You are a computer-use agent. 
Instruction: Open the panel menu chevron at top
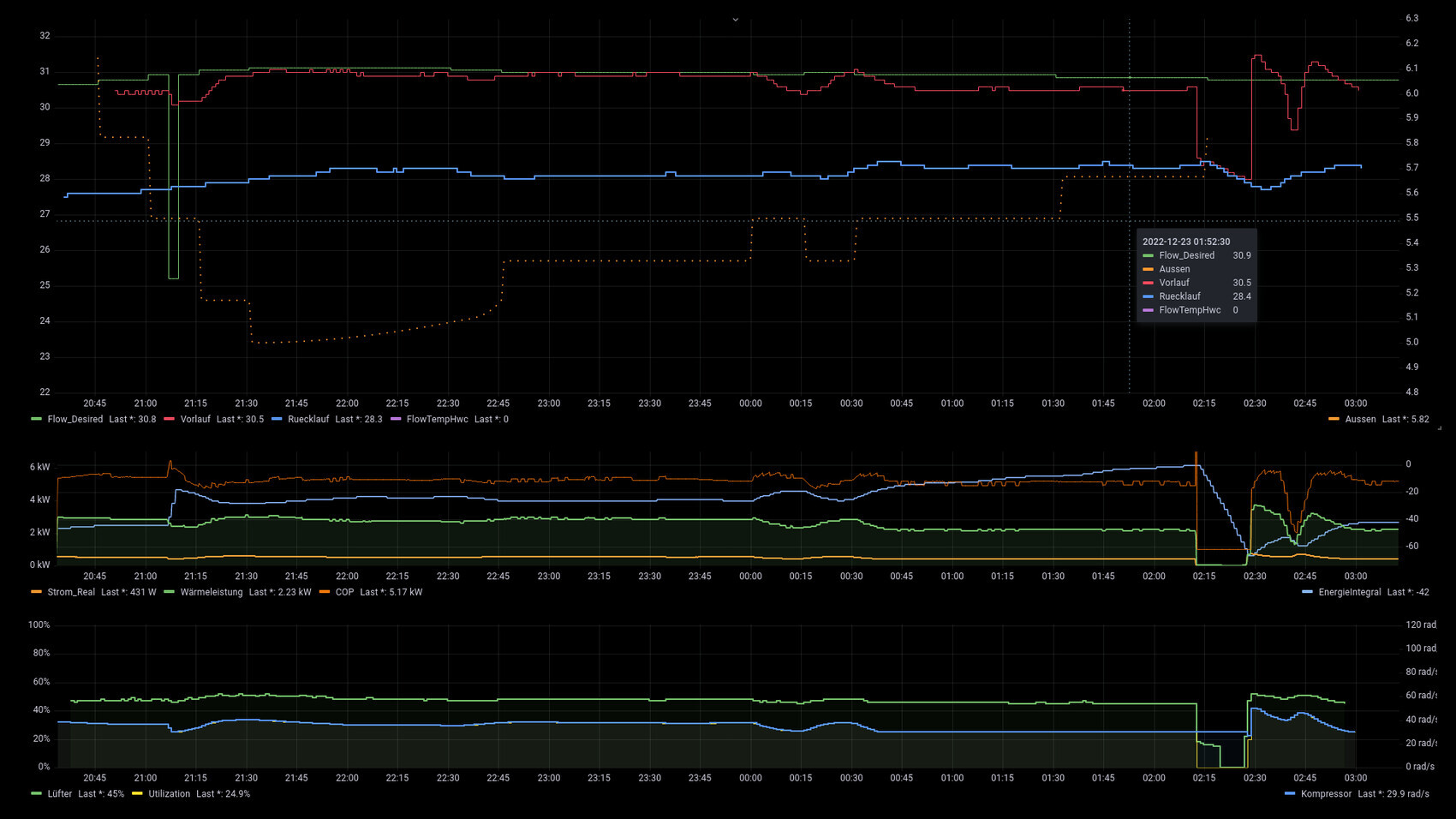pyautogui.click(x=735, y=20)
